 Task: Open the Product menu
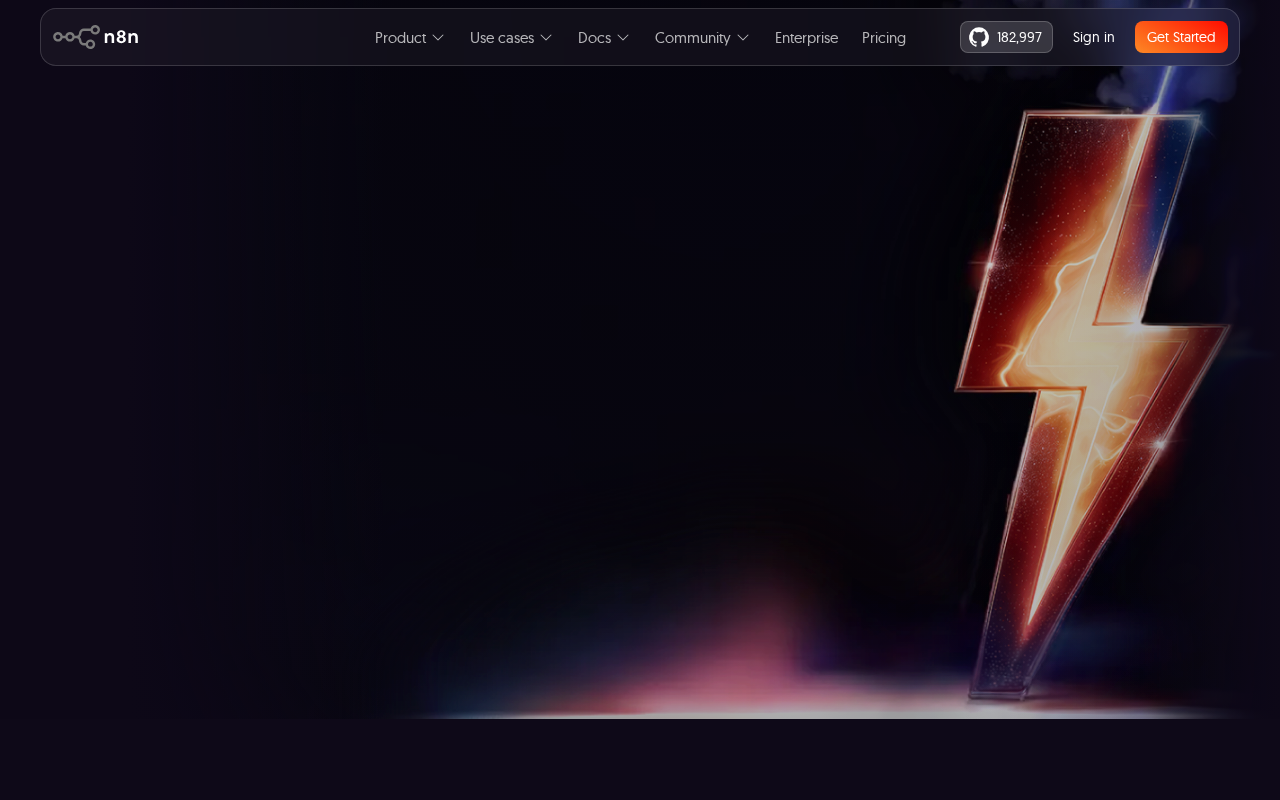tap(400, 37)
